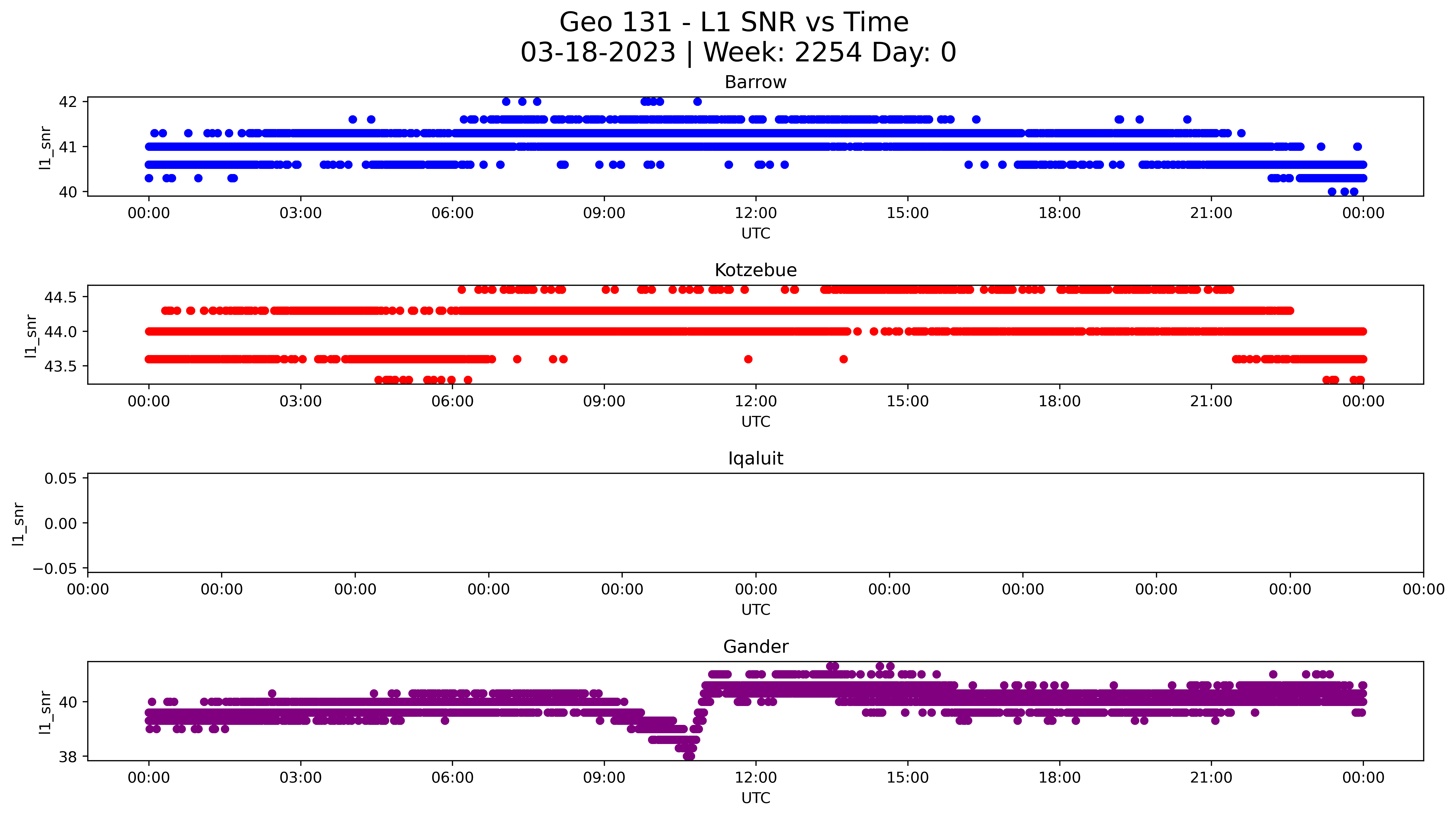Viewport: 1456px width, 817px height.
Task: Click the '18:00' x-tick on the Gander plot
Action: pos(1059,777)
